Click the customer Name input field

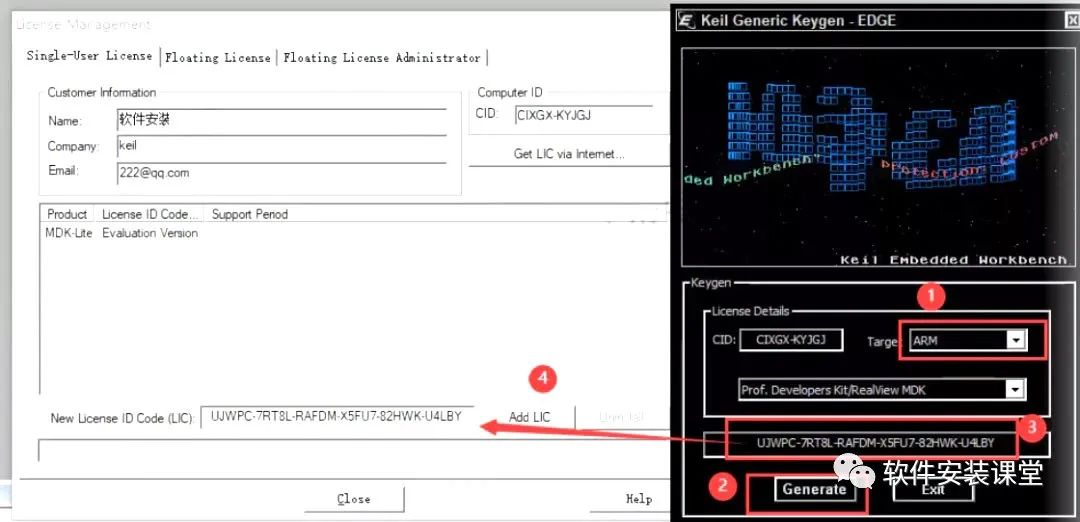coord(282,120)
